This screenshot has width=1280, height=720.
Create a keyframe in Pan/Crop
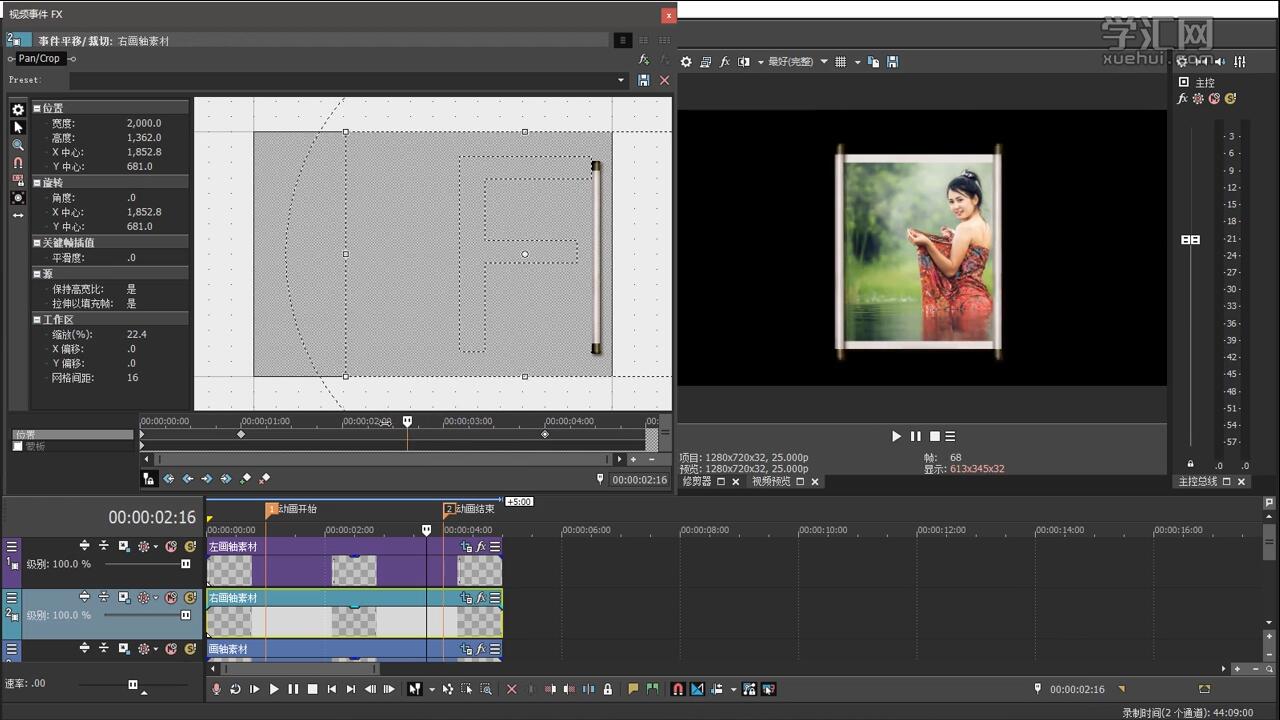coord(245,479)
